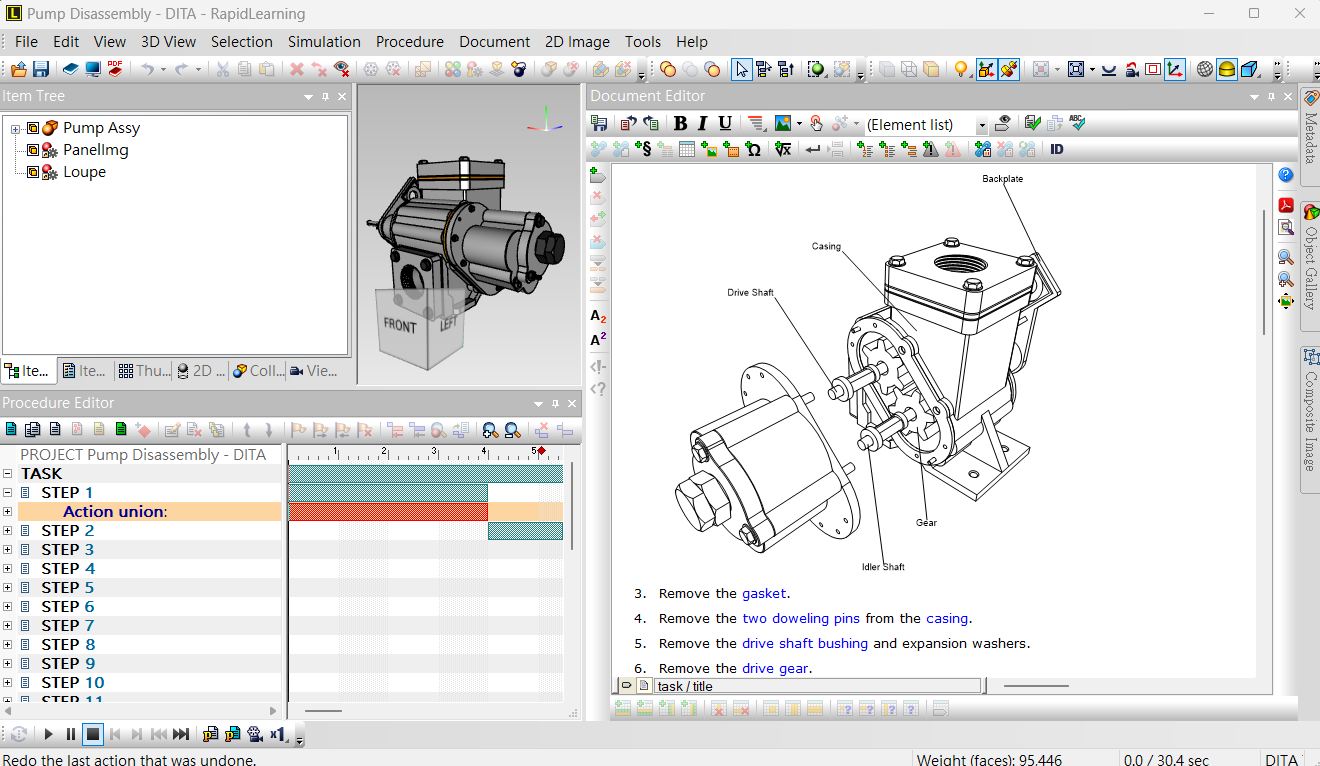This screenshot has height=766, width=1320.
Task: Click the coordinate axes icon
Action: [x=1175, y=69]
